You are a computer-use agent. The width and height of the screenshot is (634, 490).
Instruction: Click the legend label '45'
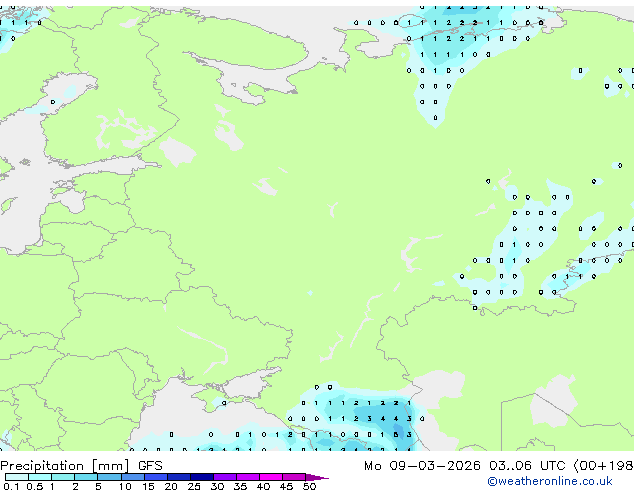[x=286, y=486]
